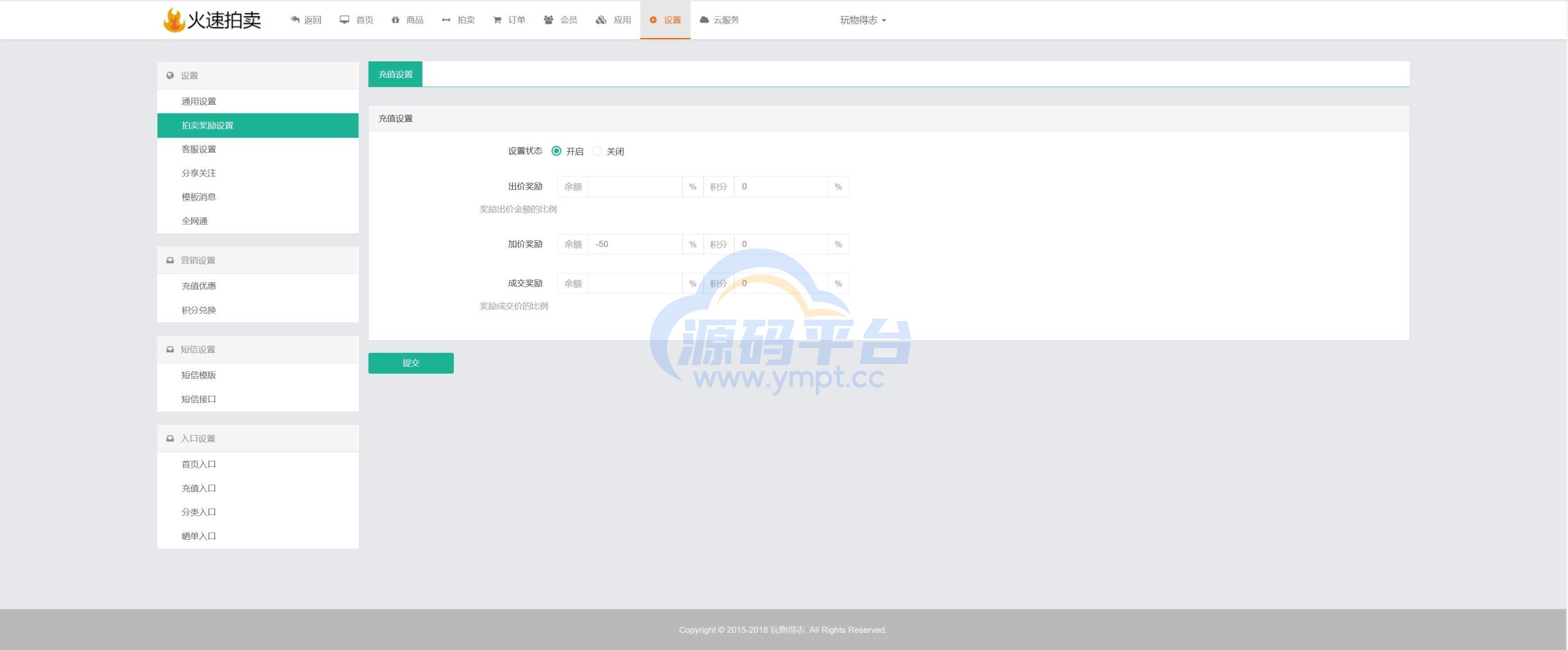Open the 玩物得志 account dropdown
This screenshot has height=650, width=1568.
pyautogui.click(x=863, y=20)
